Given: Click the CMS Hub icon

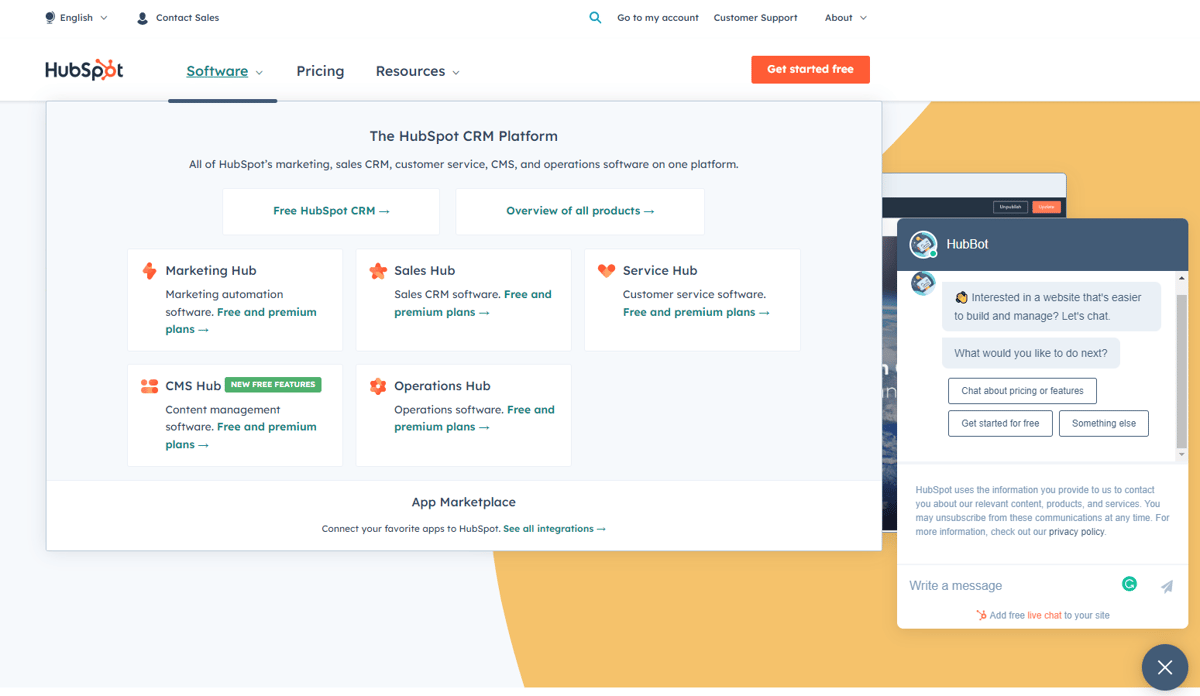Looking at the screenshot, I should [x=149, y=386].
